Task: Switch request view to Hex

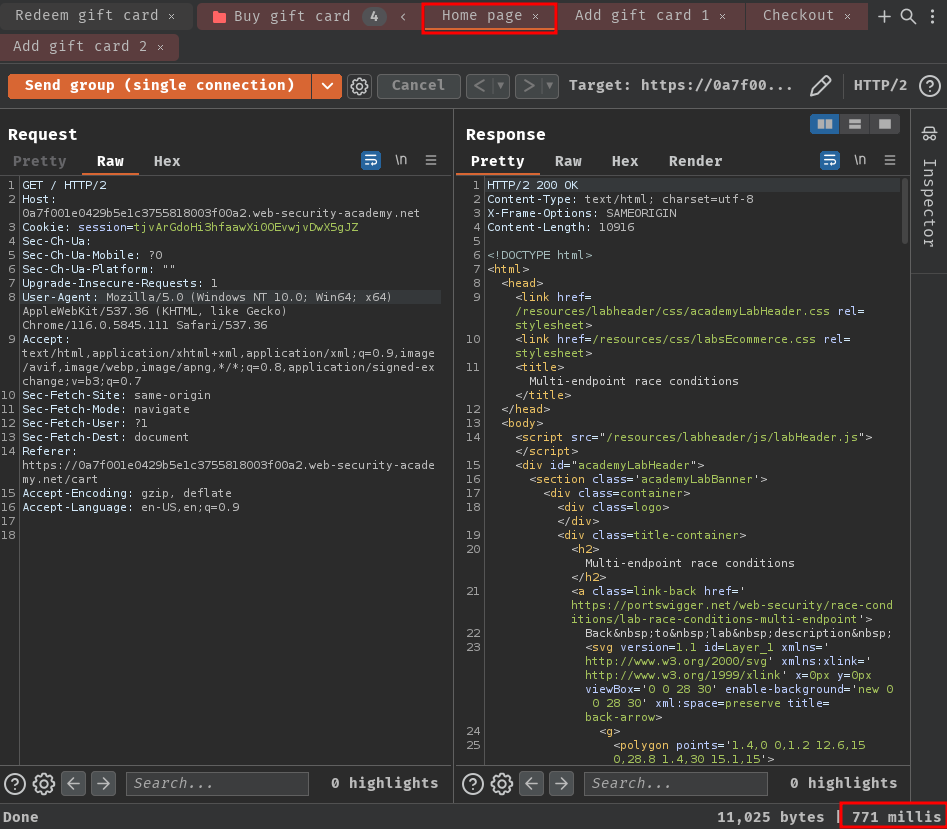Action: pos(167,161)
